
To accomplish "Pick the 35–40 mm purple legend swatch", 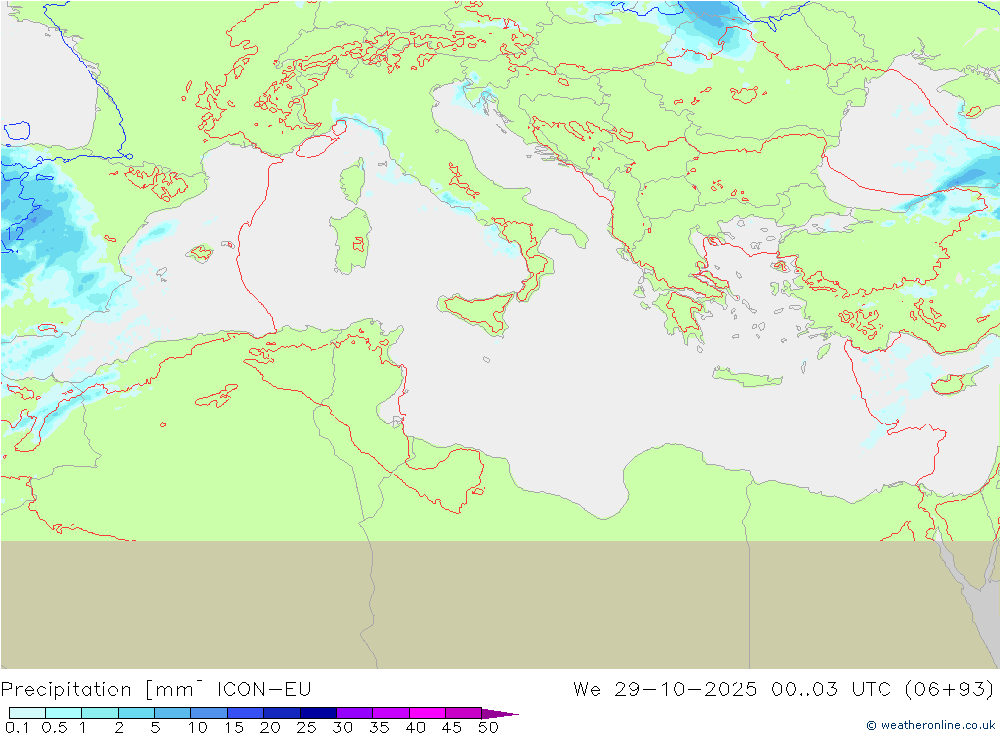I will (x=391, y=713).
